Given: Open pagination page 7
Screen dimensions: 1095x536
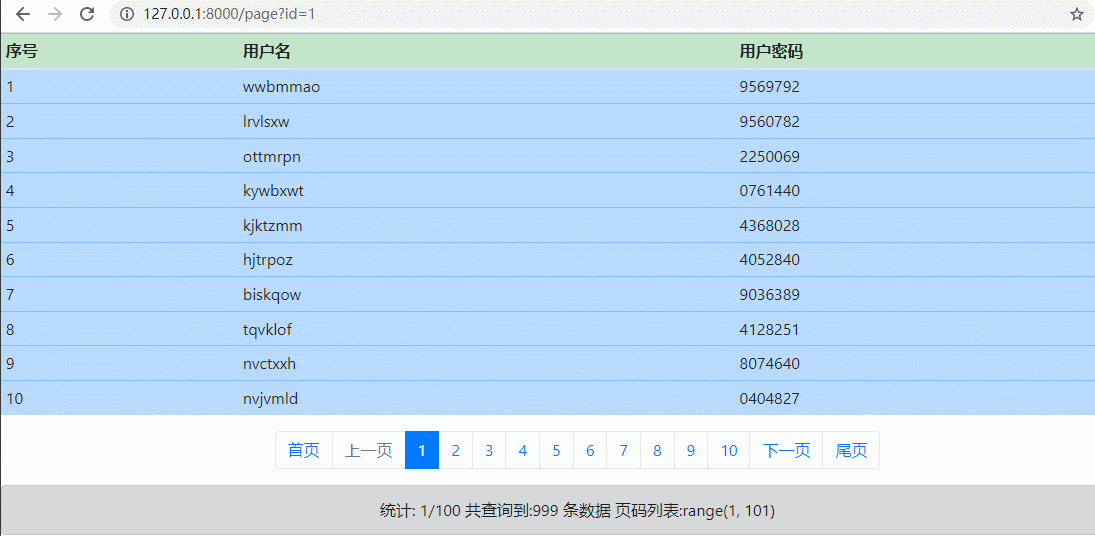Looking at the screenshot, I should pos(624,450).
